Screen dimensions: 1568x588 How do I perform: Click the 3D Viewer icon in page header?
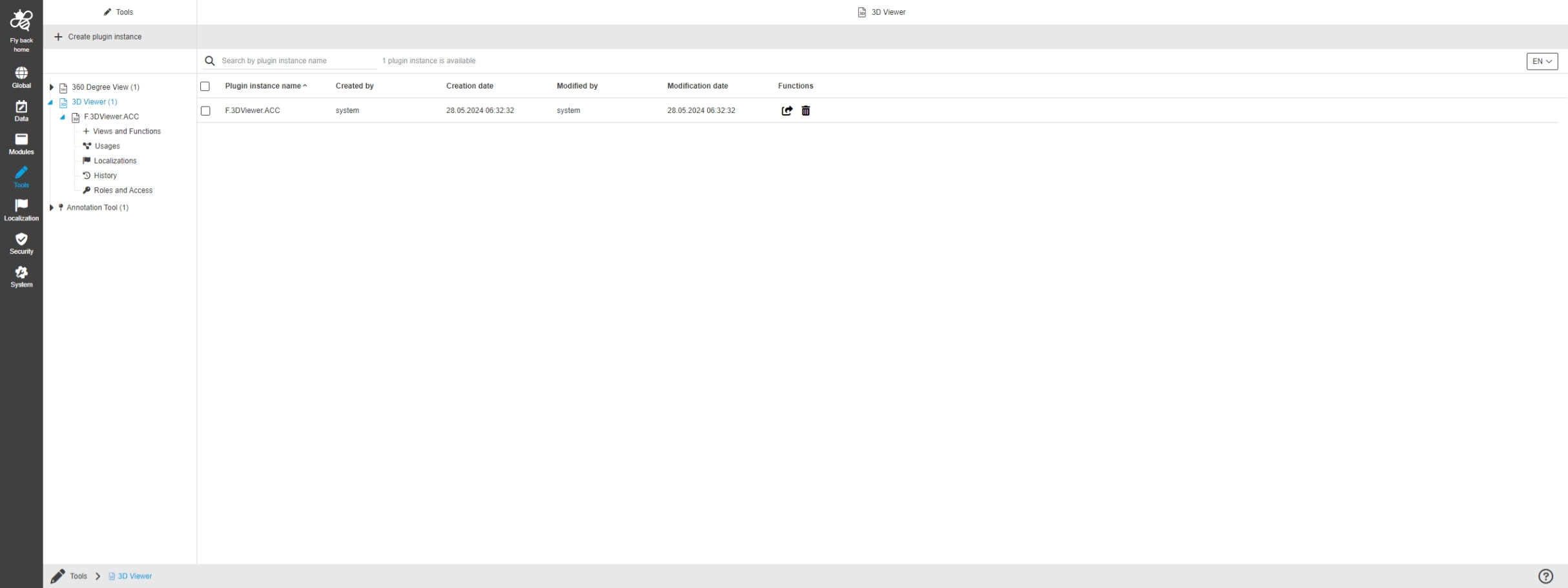(x=861, y=12)
